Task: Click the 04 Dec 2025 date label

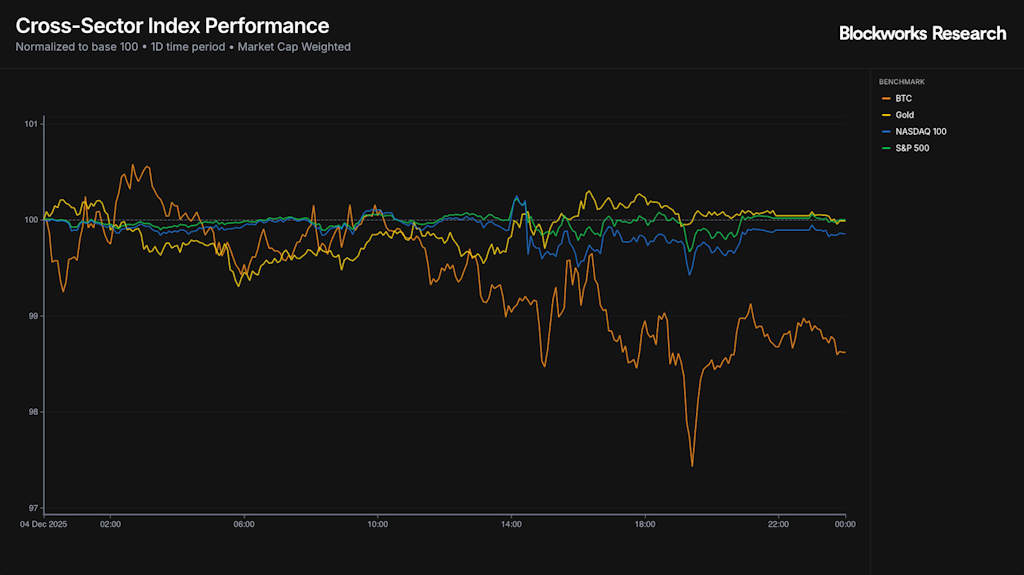Action: point(43,523)
